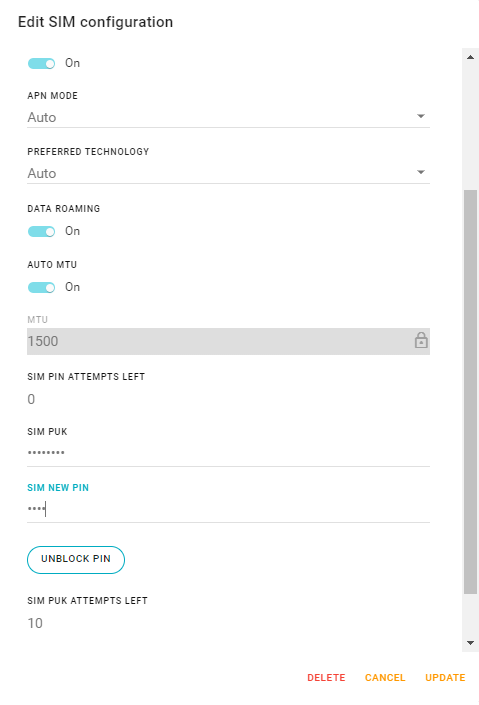Disable the Data Roaming toggle
Screen dimensions: 479x705
click(41, 232)
